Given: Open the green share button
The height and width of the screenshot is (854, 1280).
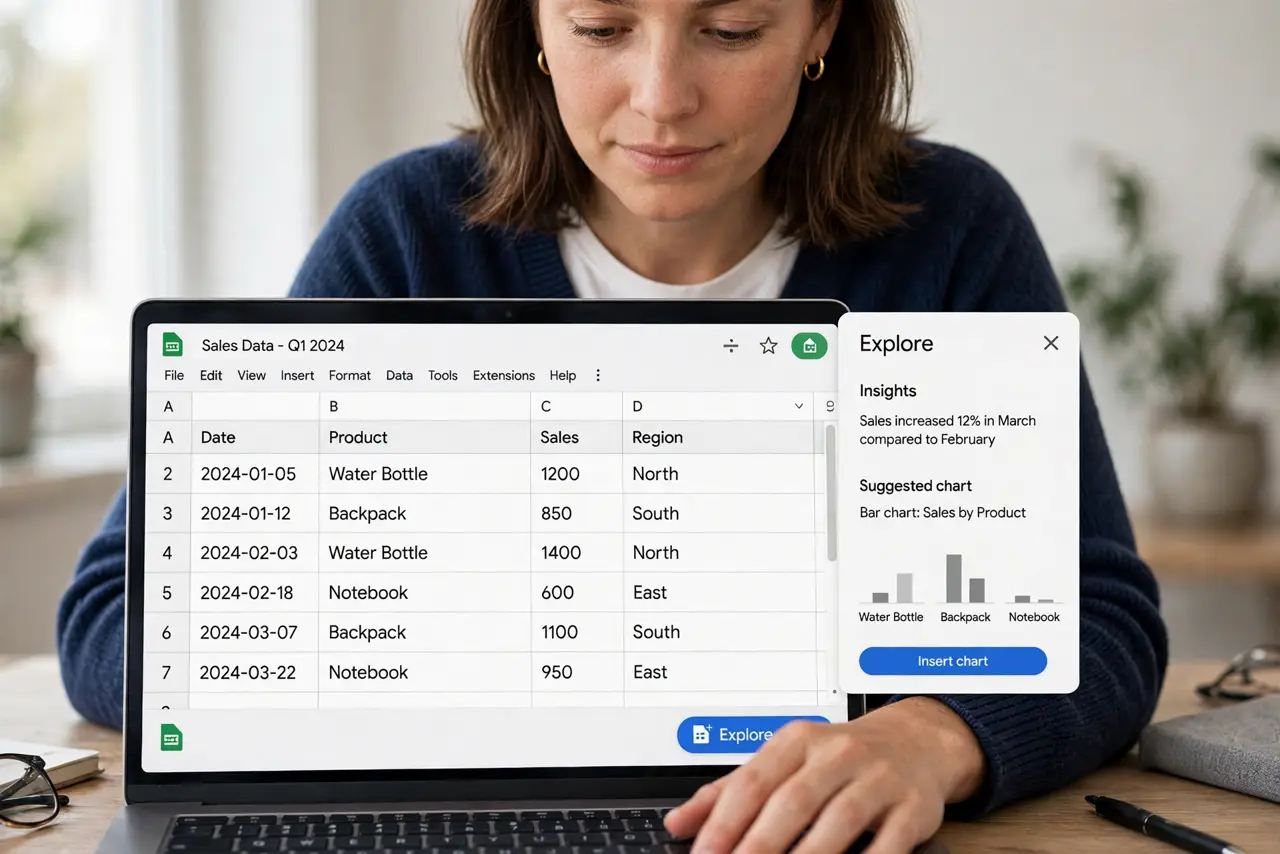Looking at the screenshot, I should pyautogui.click(x=809, y=346).
